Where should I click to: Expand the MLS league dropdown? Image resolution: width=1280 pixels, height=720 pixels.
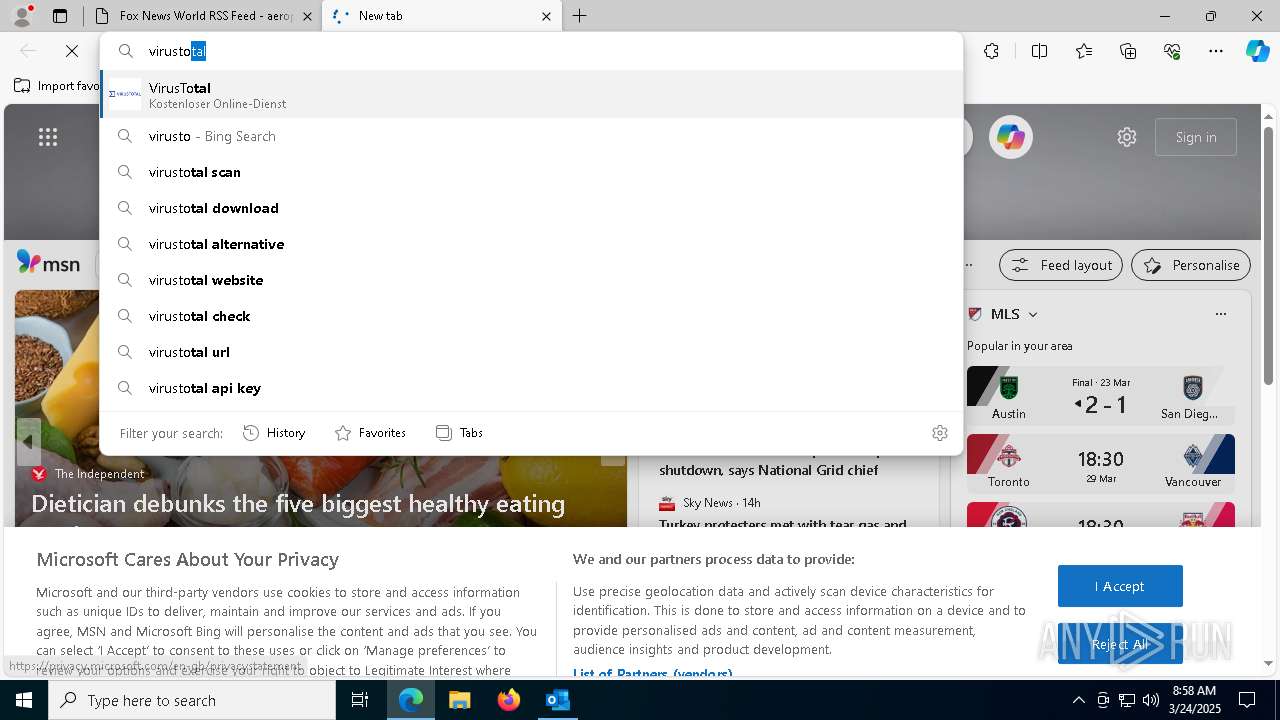(1033, 314)
